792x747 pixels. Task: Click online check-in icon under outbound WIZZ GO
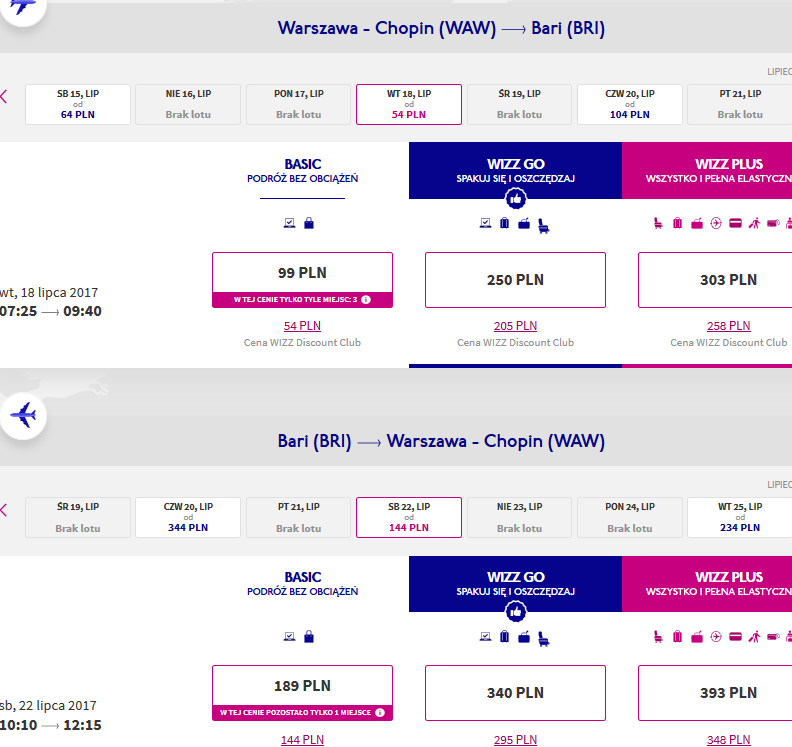pos(485,223)
